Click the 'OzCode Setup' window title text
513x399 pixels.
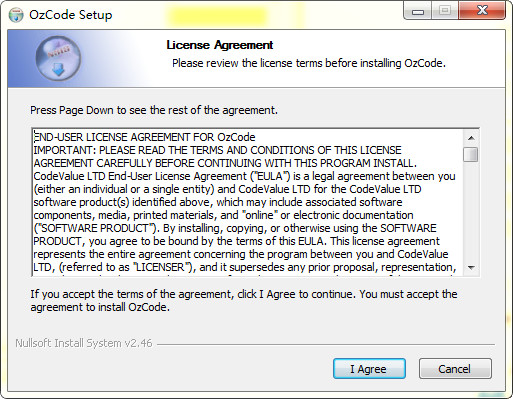coord(71,15)
